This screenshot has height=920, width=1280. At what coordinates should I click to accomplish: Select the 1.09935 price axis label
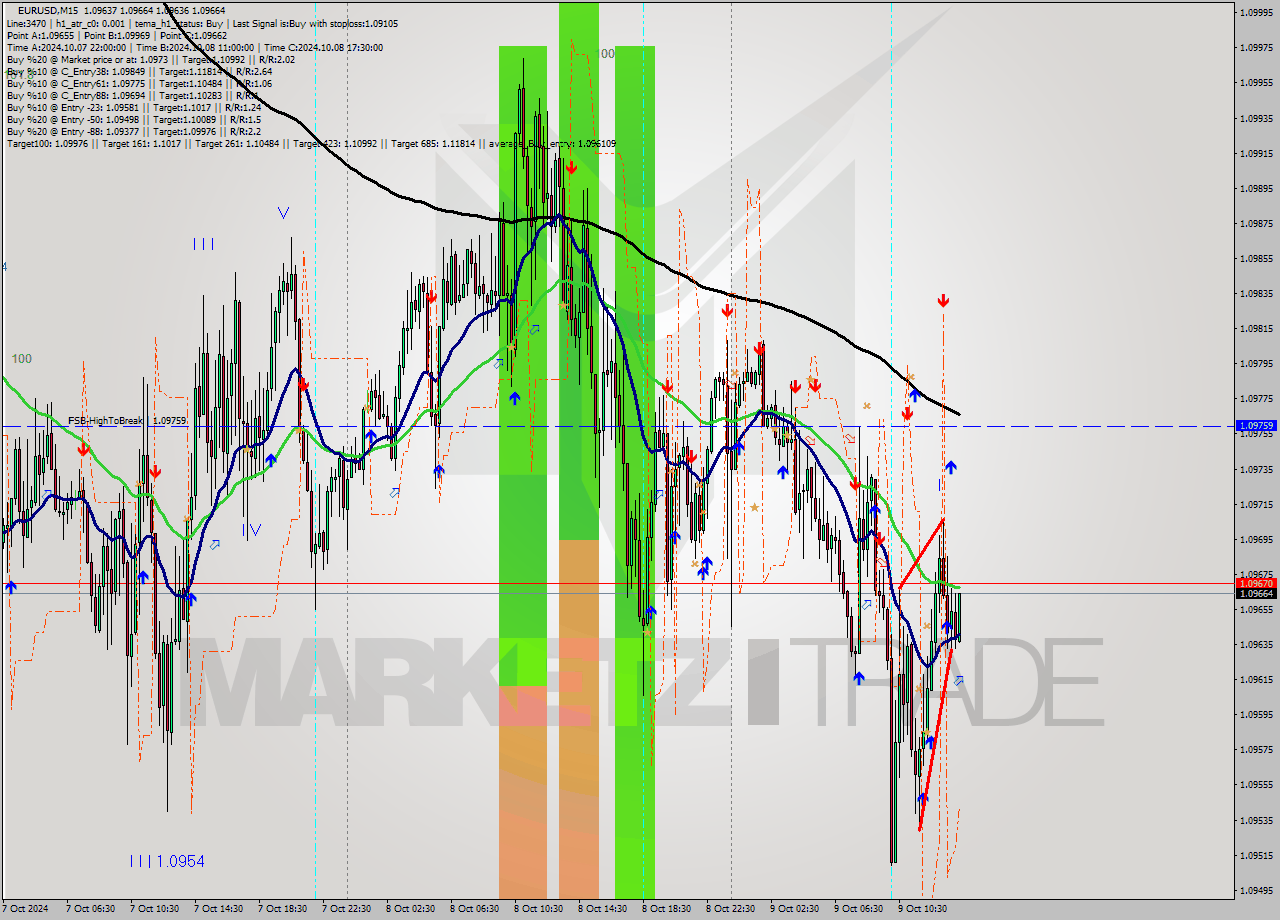(x=1257, y=118)
